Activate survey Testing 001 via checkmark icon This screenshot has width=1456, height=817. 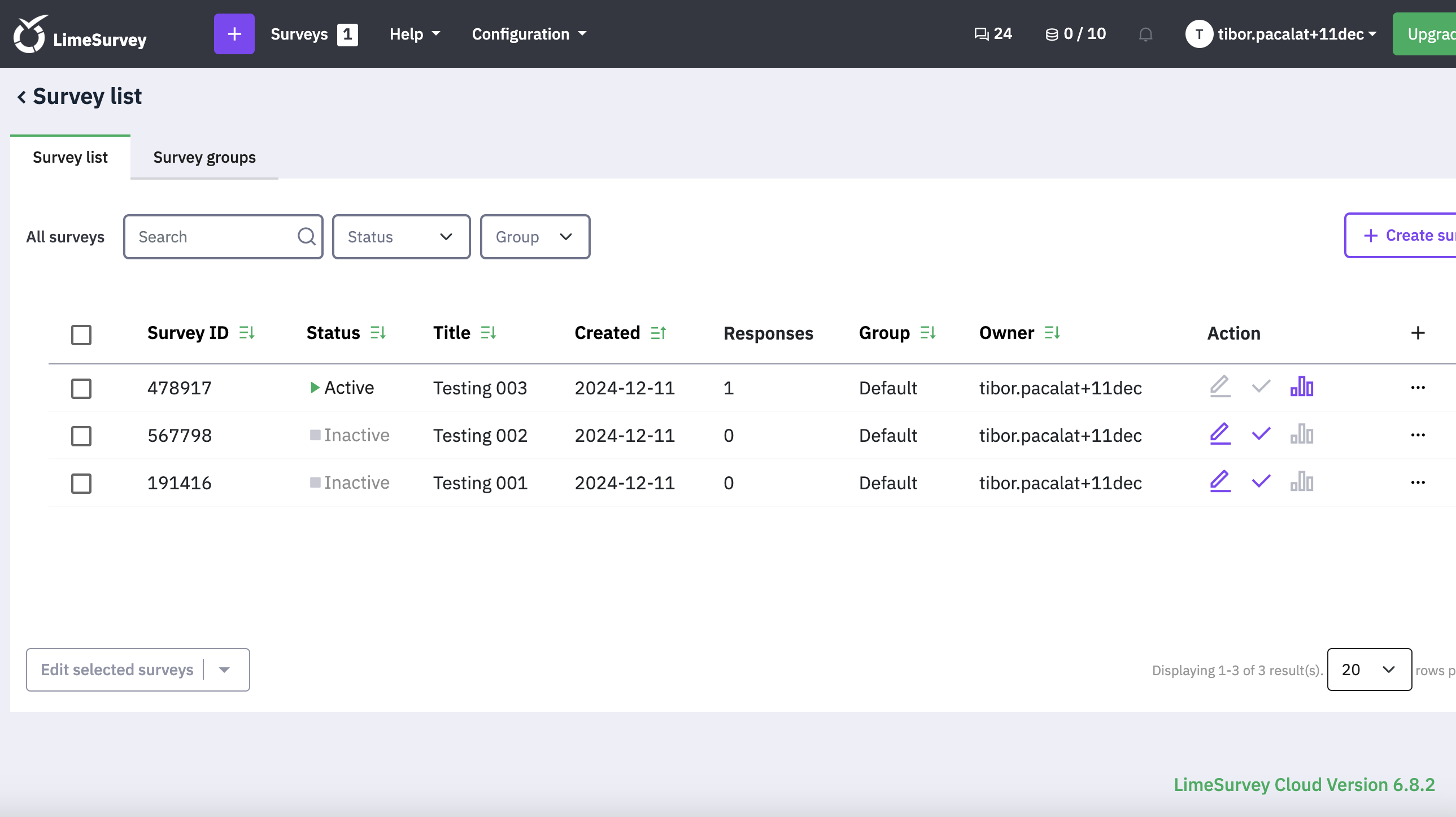click(1261, 482)
